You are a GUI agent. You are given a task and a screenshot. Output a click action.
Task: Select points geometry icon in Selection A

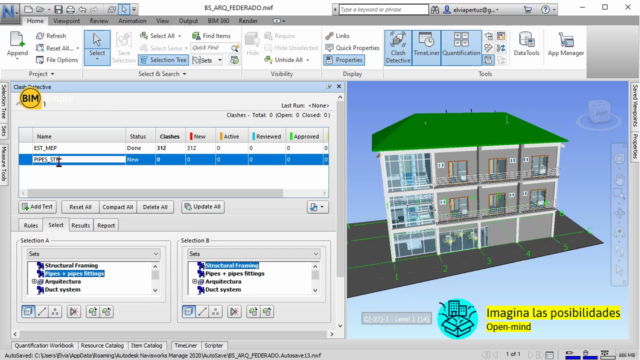55,312
